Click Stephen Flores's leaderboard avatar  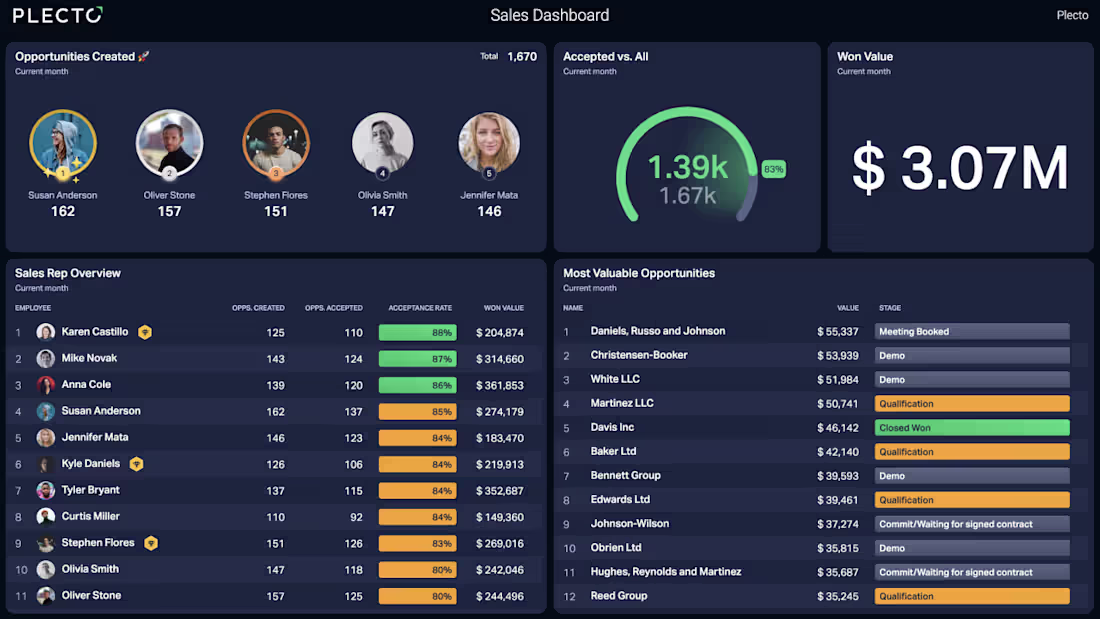click(x=276, y=143)
